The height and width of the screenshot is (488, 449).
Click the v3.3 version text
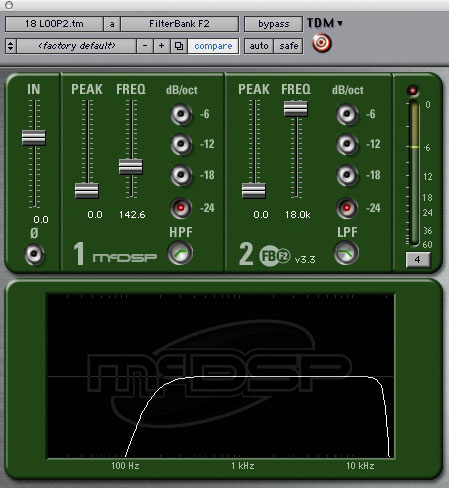pos(305,260)
